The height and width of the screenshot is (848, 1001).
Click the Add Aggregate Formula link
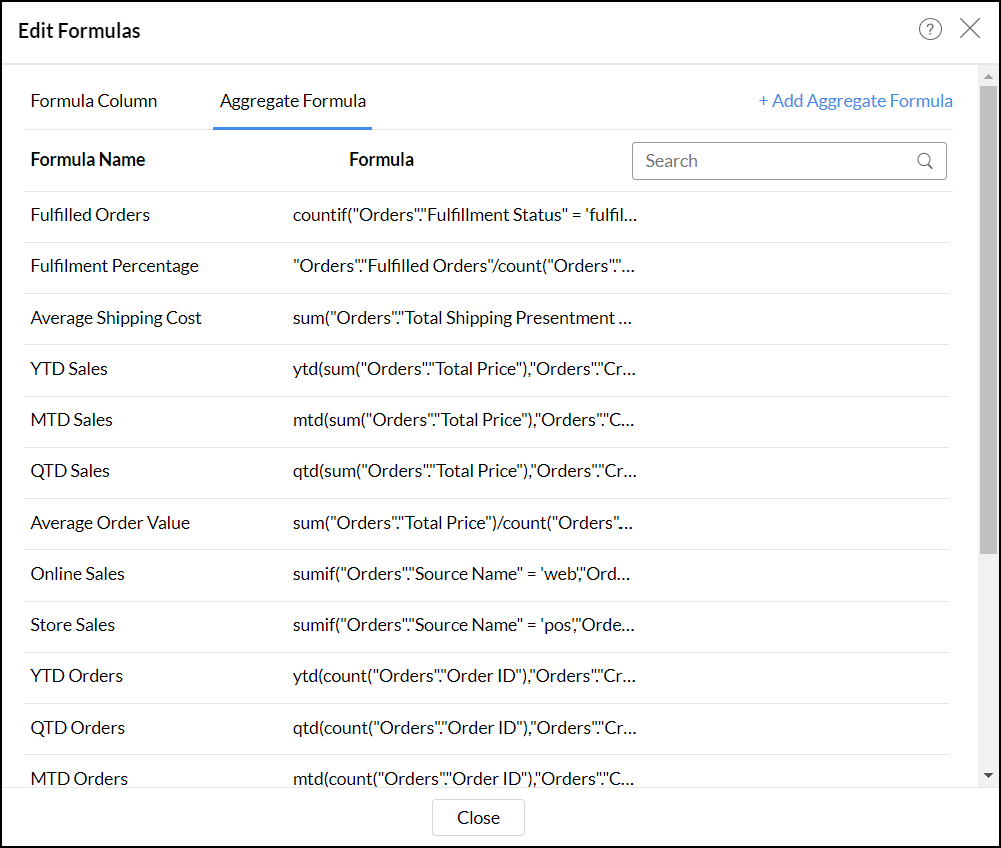coord(855,101)
